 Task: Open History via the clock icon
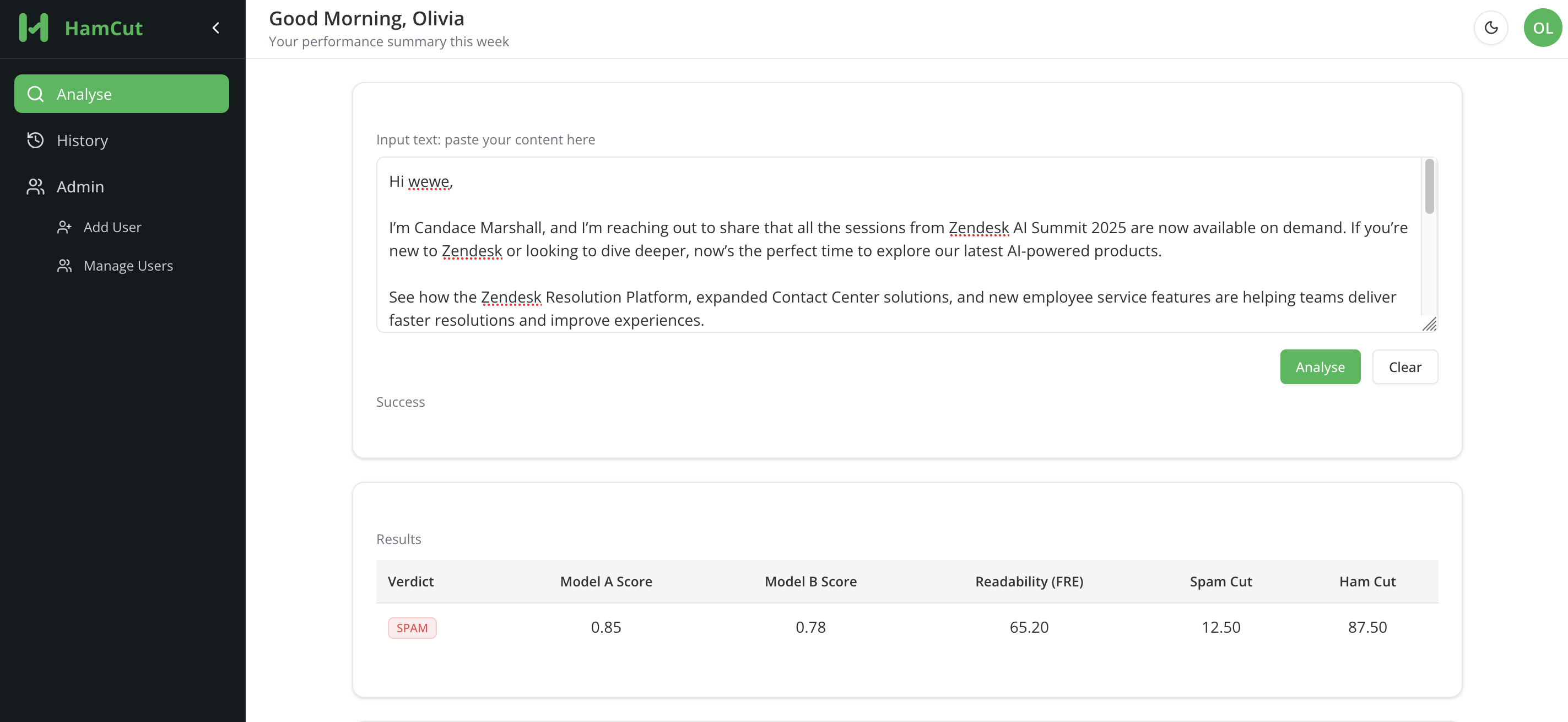pyautogui.click(x=35, y=140)
